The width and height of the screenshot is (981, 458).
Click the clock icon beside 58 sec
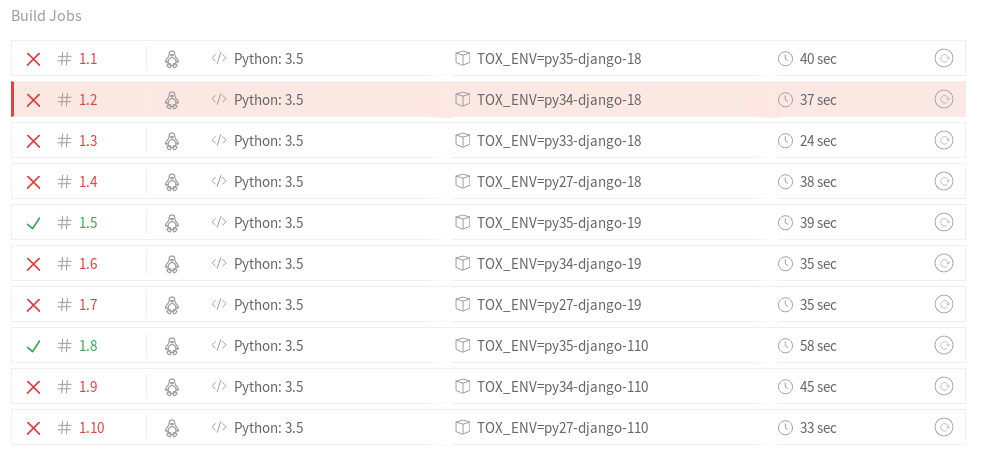tap(785, 345)
